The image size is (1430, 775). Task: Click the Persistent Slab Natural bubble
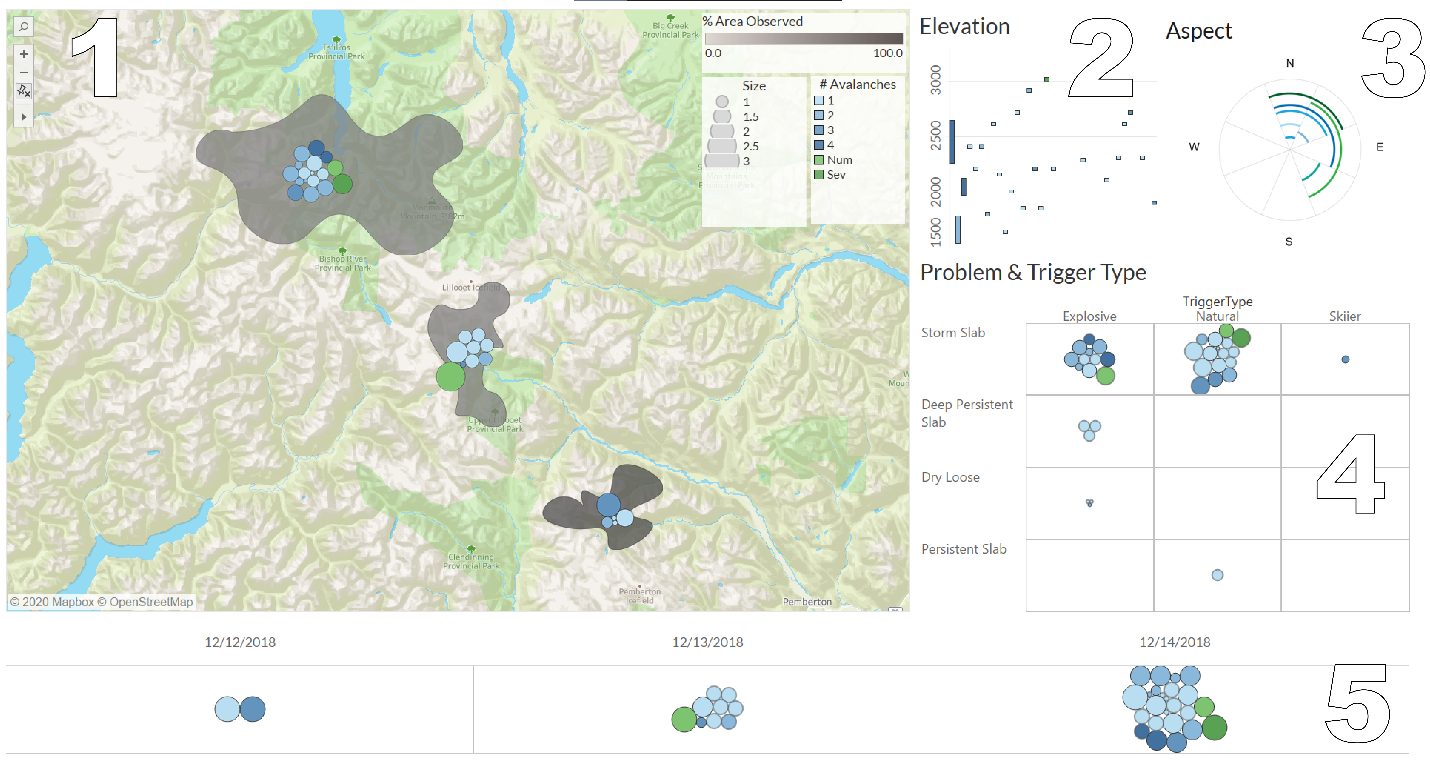pos(1217,575)
